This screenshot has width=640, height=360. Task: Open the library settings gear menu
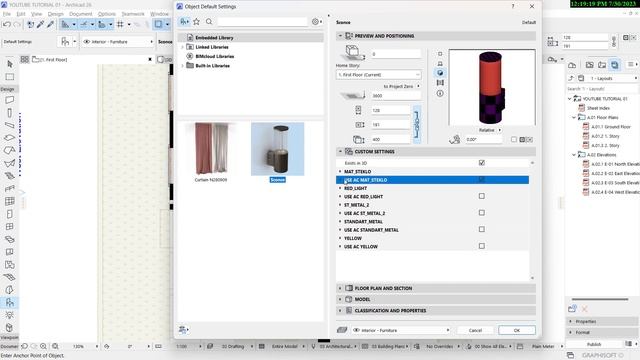click(x=317, y=22)
